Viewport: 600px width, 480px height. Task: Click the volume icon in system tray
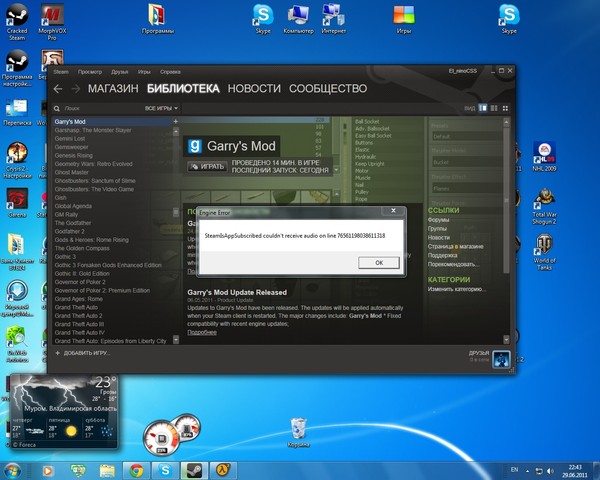tap(550, 471)
